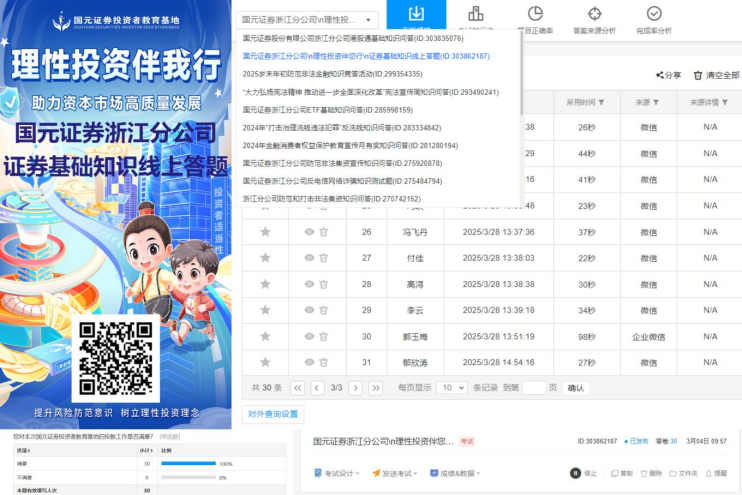This screenshot has width=742, height=495.
Task: Delete row 27 付佳 with trash icon
Action: point(324,258)
